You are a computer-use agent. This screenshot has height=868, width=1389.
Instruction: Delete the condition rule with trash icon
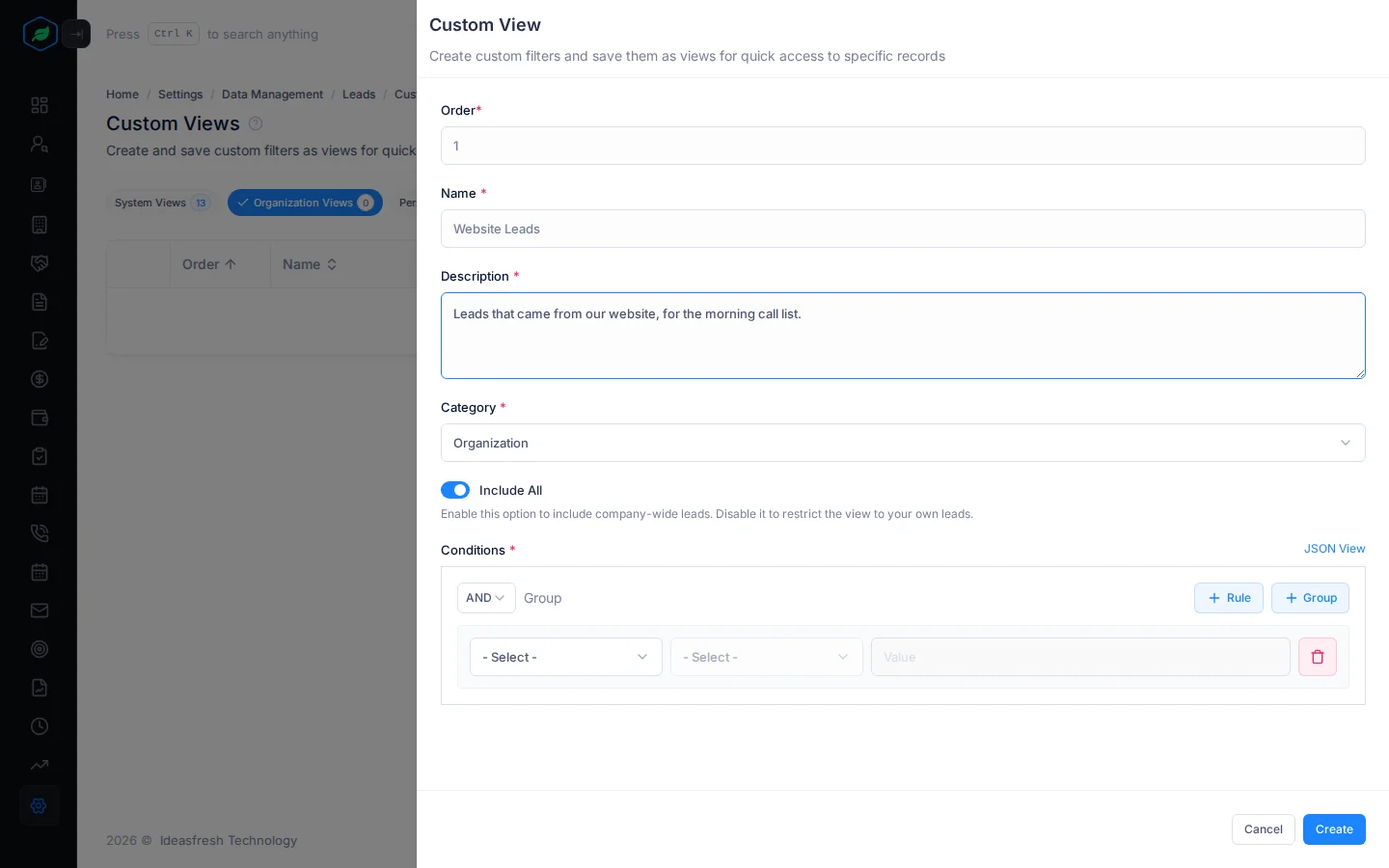coord(1318,657)
